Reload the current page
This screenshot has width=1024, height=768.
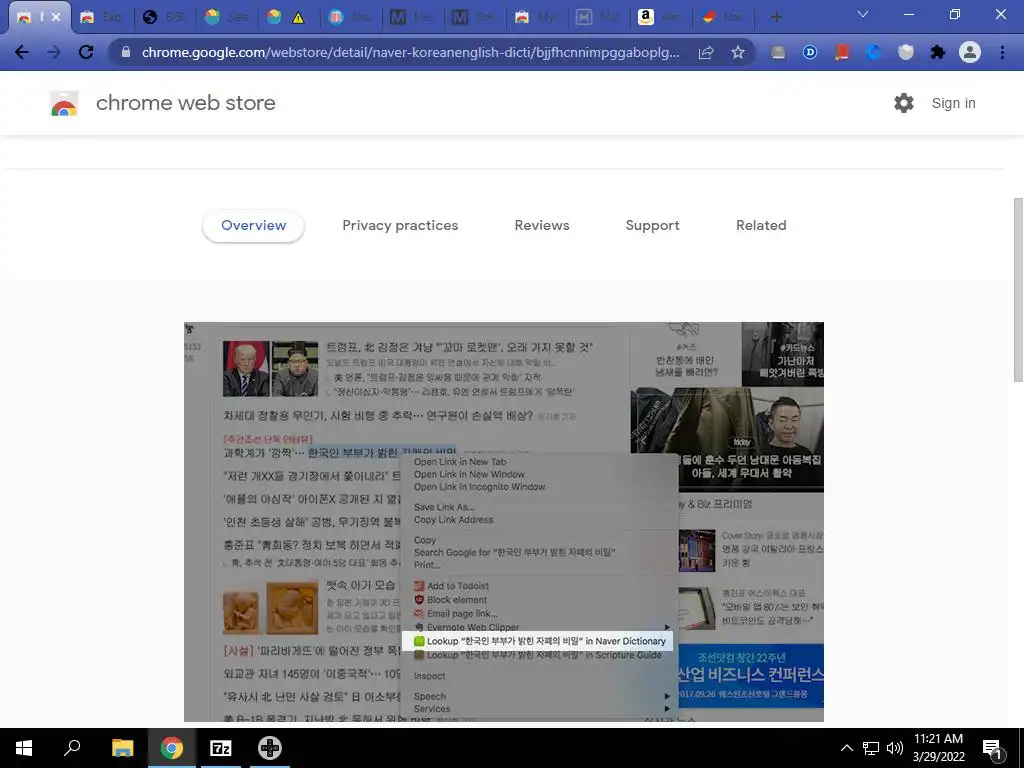86,52
